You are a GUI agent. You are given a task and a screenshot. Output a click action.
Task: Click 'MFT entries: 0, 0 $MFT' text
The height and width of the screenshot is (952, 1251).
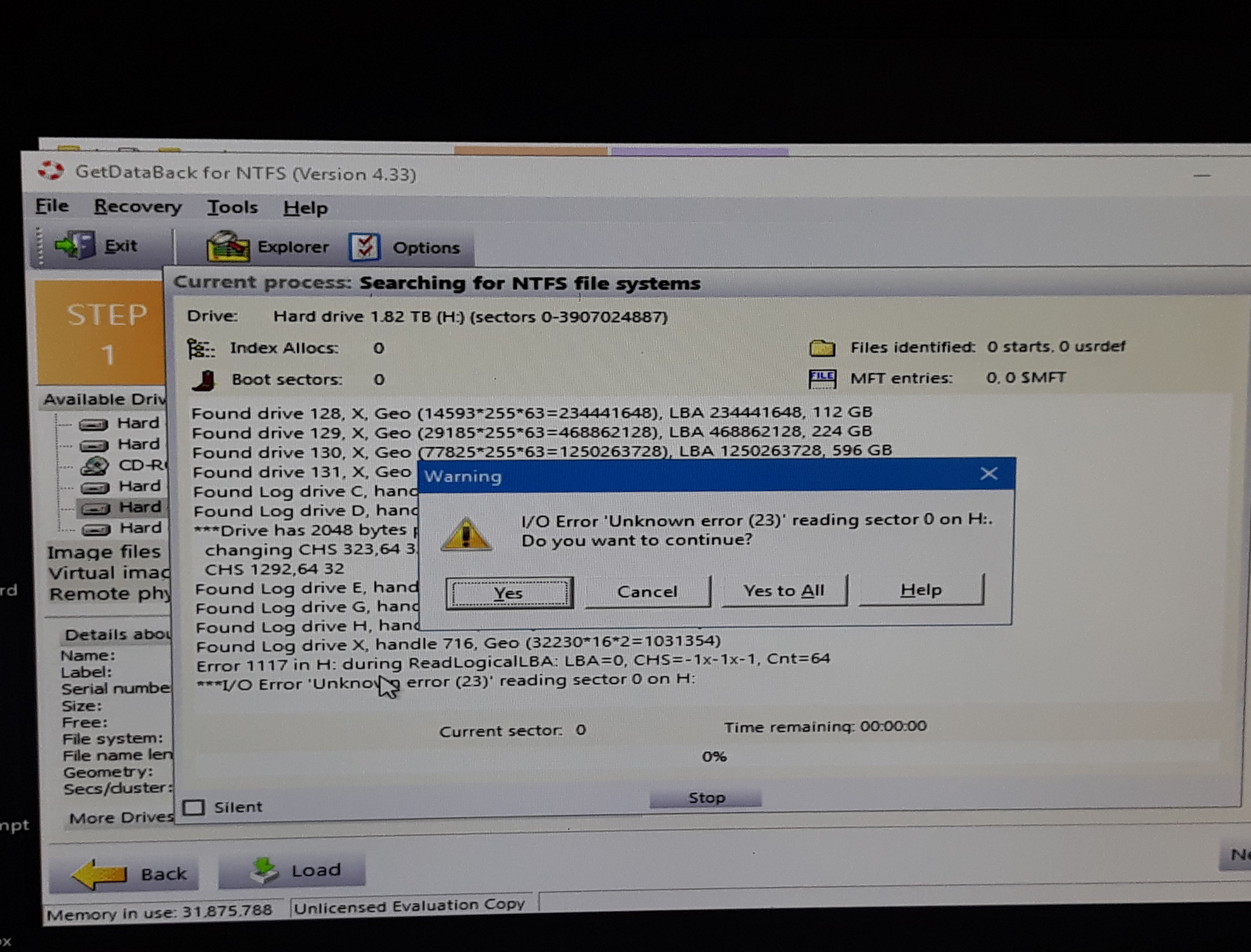pyautogui.click(x=958, y=378)
